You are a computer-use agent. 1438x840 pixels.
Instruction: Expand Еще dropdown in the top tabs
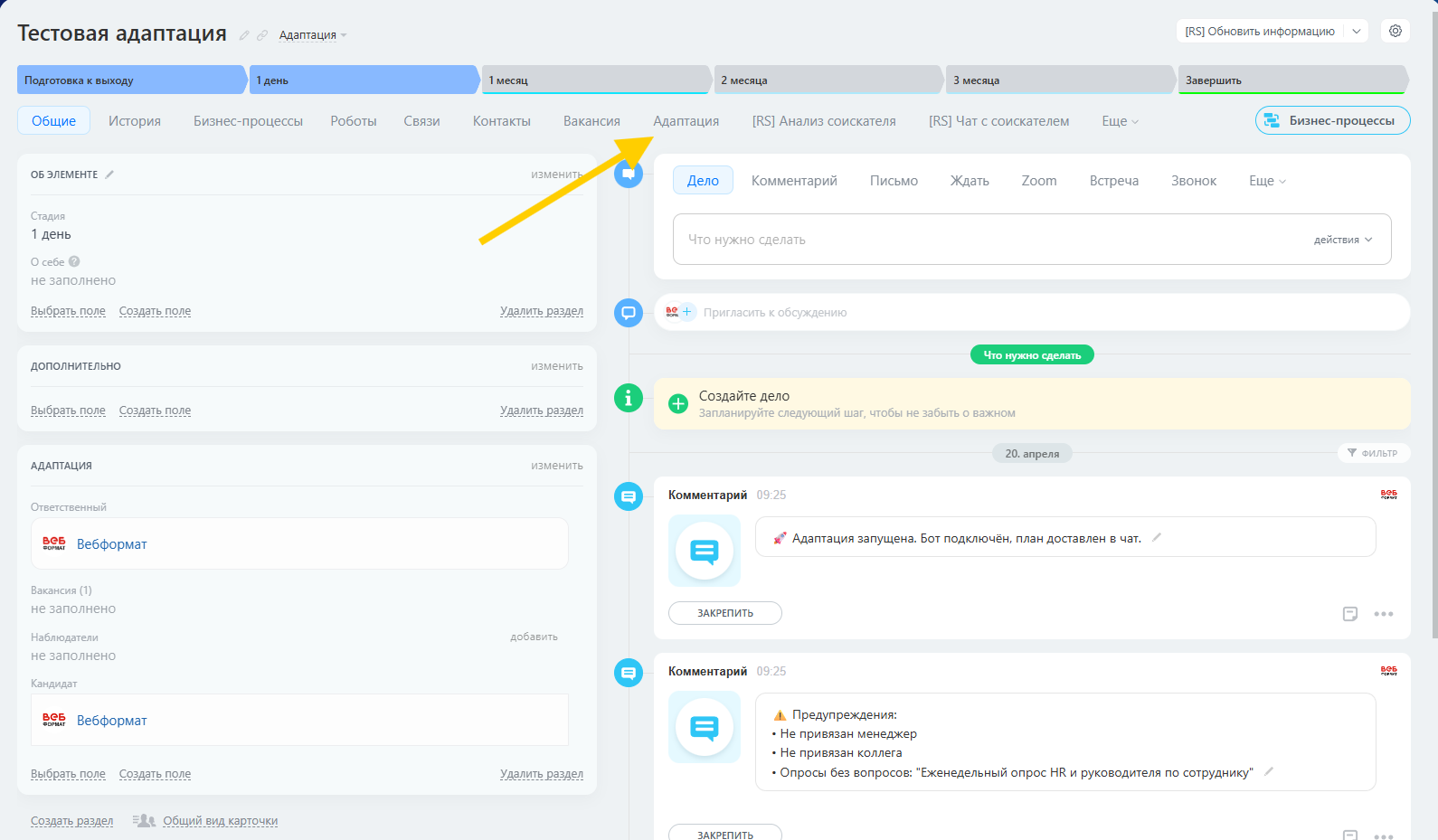(1120, 121)
